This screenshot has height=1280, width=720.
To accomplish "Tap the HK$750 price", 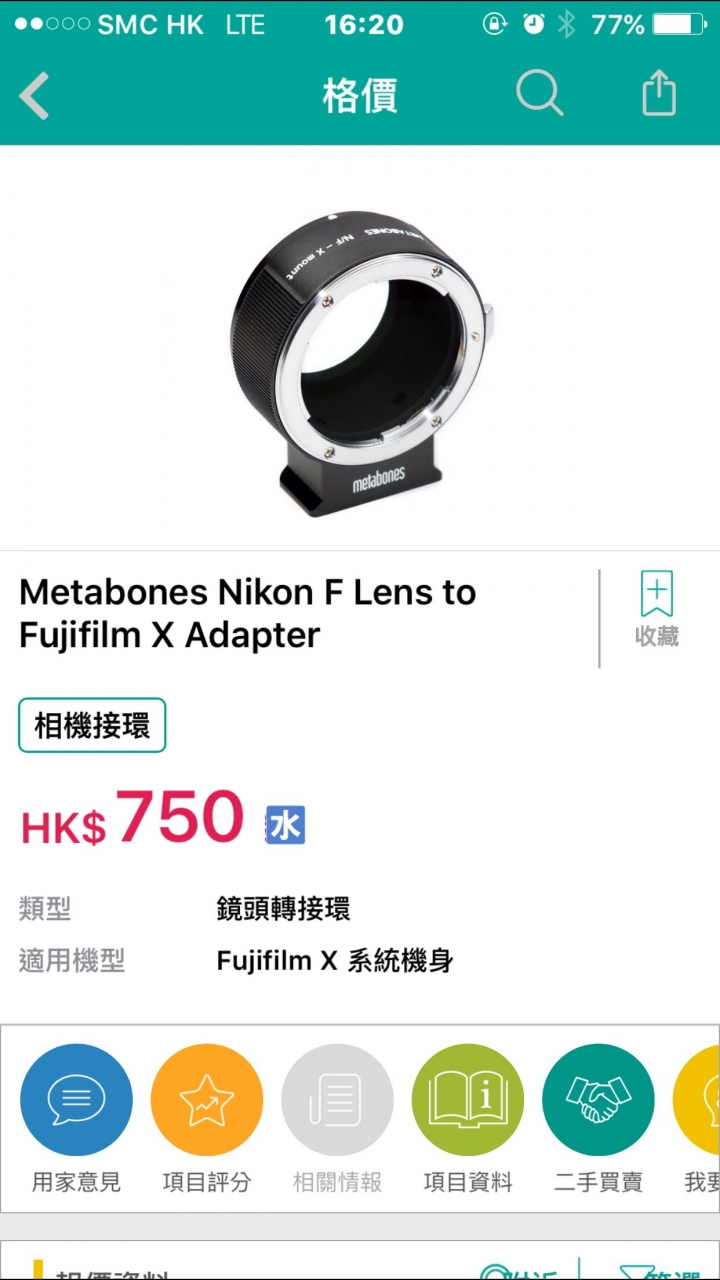I will (x=133, y=818).
